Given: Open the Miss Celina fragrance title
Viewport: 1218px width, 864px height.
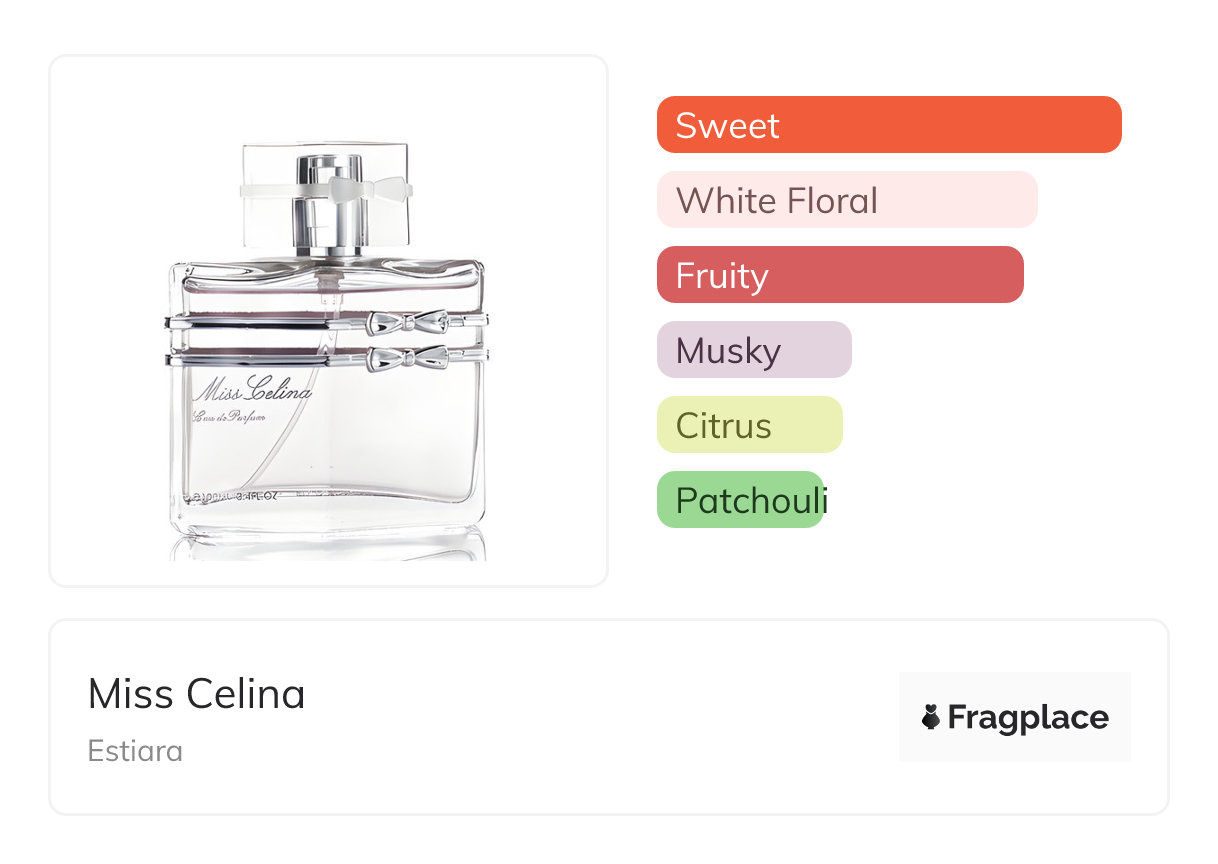Looking at the screenshot, I should (x=196, y=693).
